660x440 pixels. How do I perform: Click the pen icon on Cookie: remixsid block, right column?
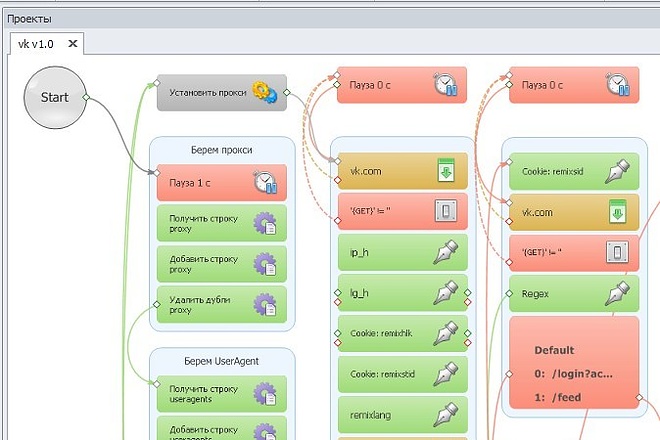[x=617, y=171]
